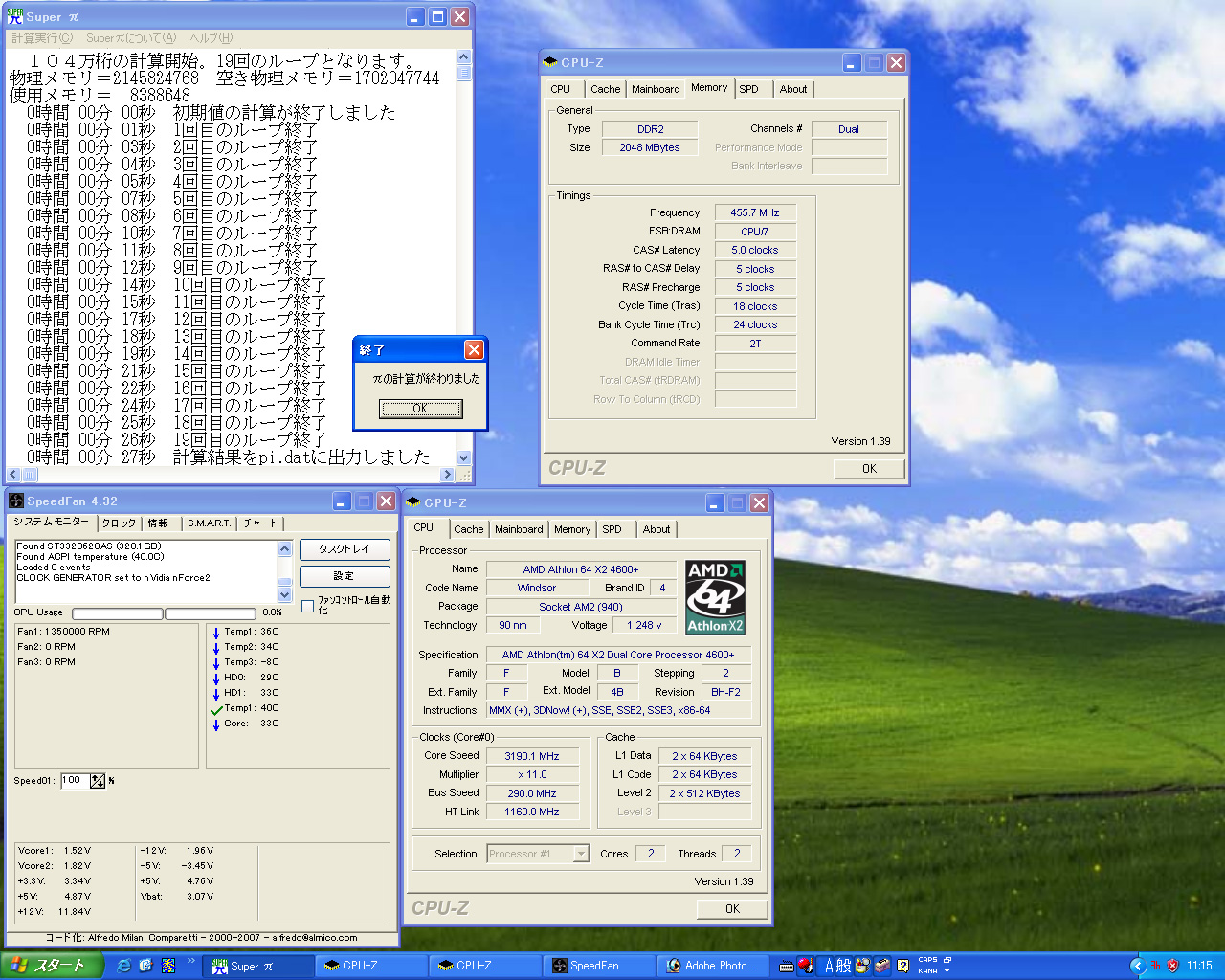Click the blue arrow icon beside Core
Image resolution: width=1225 pixels, height=980 pixels.
(x=216, y=724)
